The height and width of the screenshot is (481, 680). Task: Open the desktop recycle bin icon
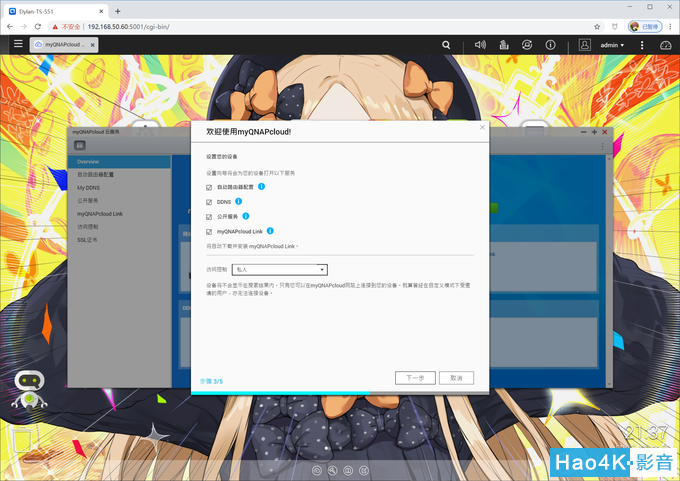click(x=23, y=440)
